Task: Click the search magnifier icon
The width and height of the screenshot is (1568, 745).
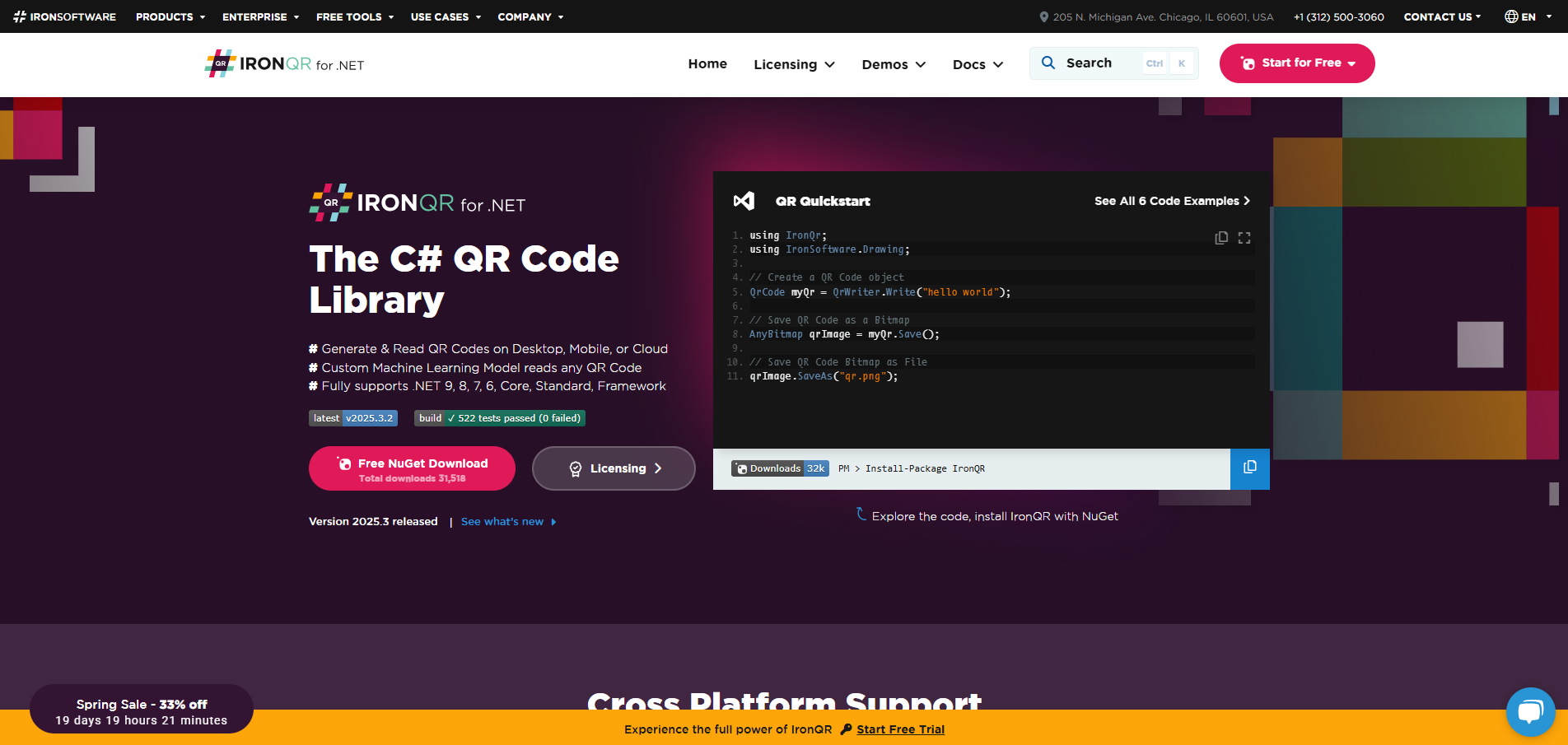Action: [x=1048, y=63]
